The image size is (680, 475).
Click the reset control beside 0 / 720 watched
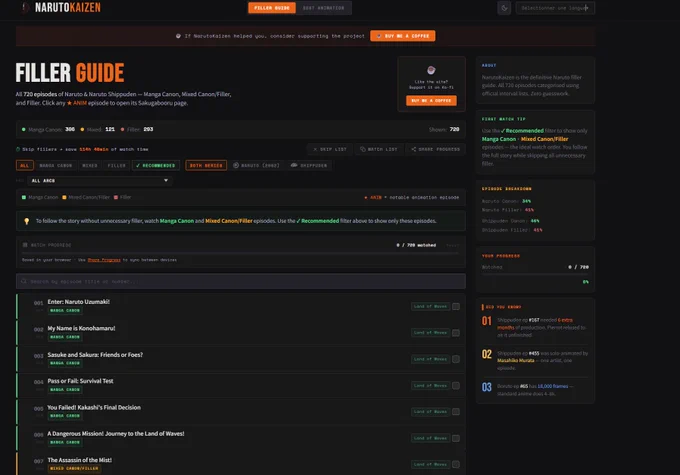452,246
